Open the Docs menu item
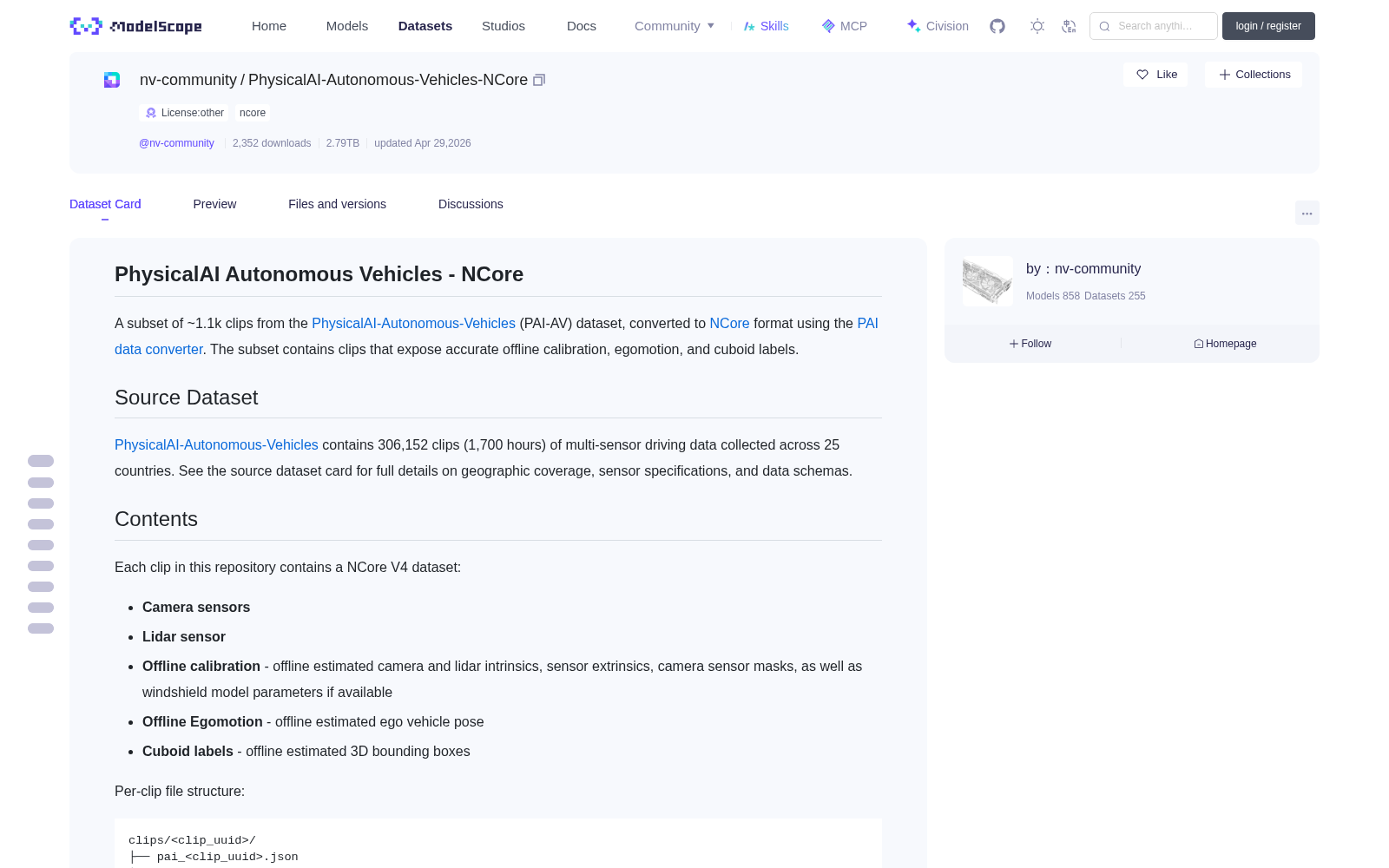Image resolution: width=1389 pixels, height=868 pixels. pyautogui.click(x=582, y=26)
